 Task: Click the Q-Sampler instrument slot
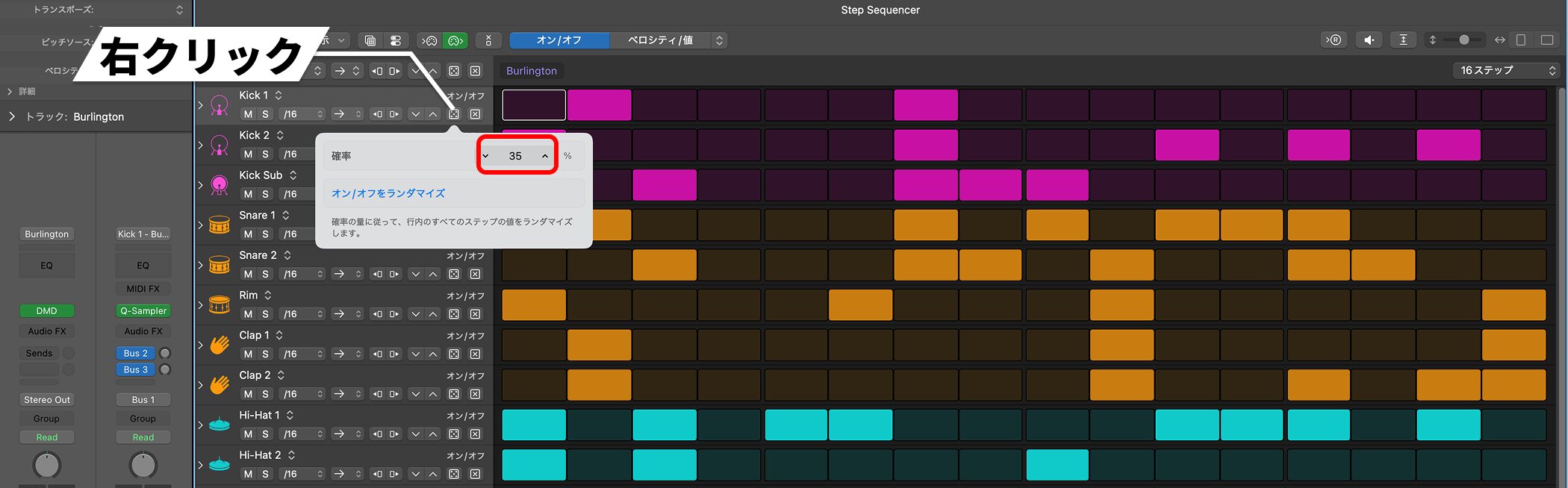[x=143, y=310]
